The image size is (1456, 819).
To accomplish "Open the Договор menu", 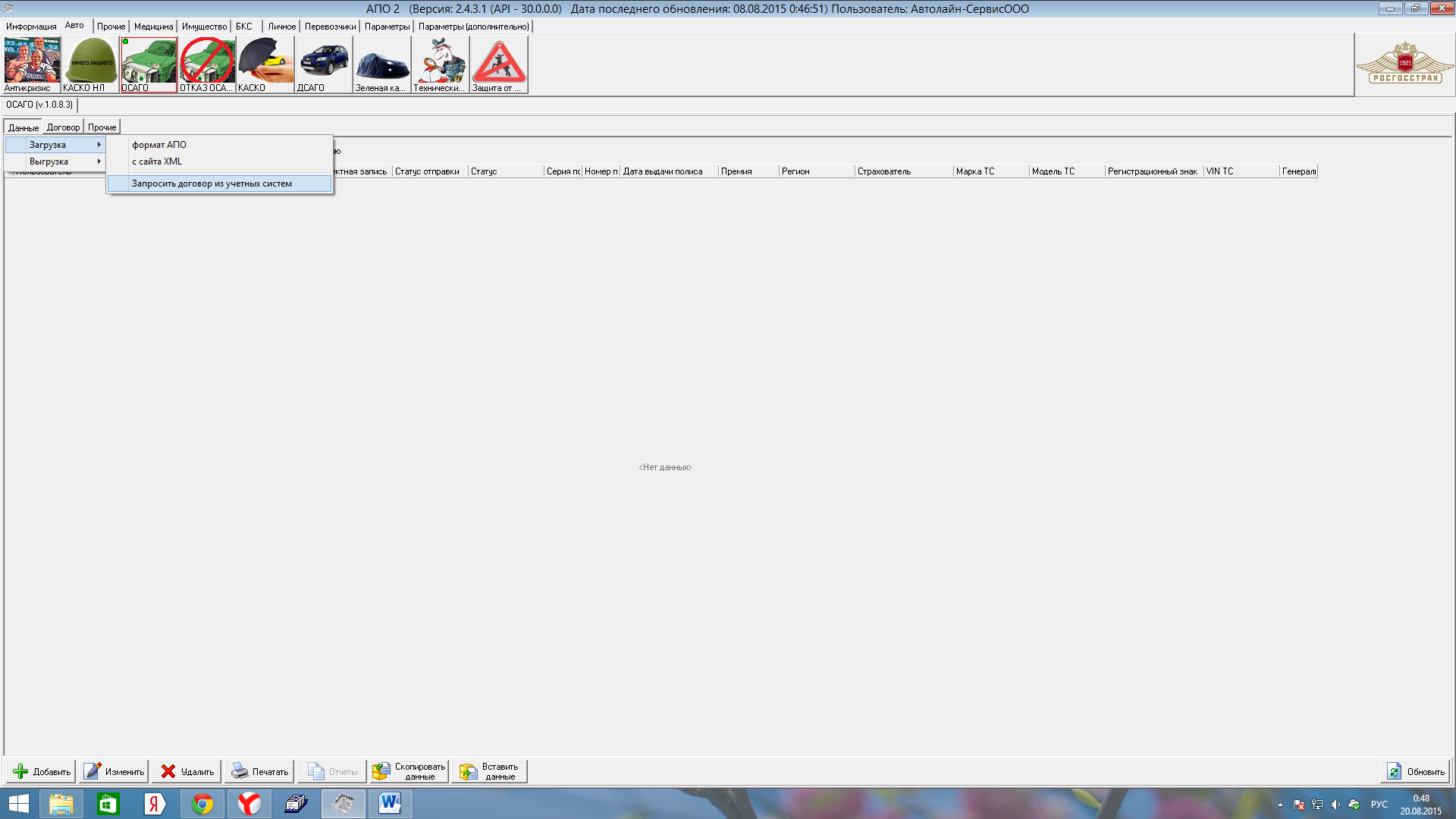I will 64,127.
